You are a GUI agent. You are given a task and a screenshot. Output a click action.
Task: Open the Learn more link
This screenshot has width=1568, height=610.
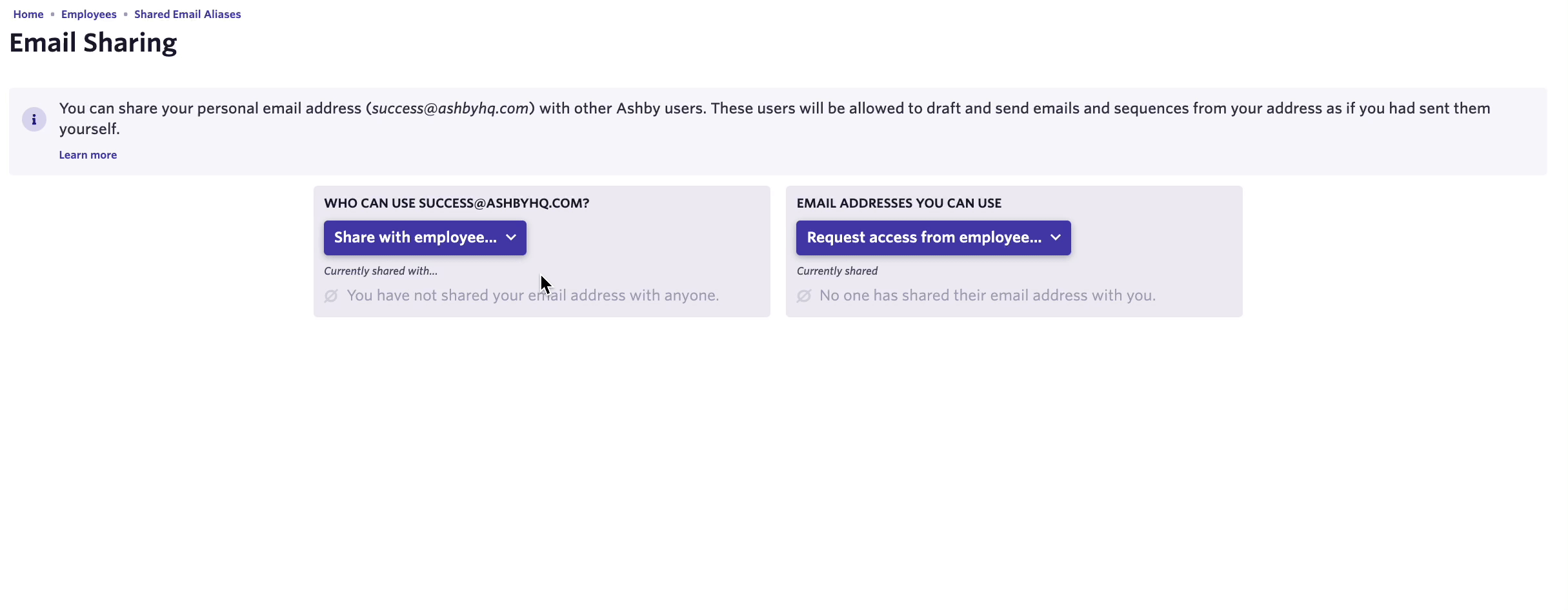88,155
